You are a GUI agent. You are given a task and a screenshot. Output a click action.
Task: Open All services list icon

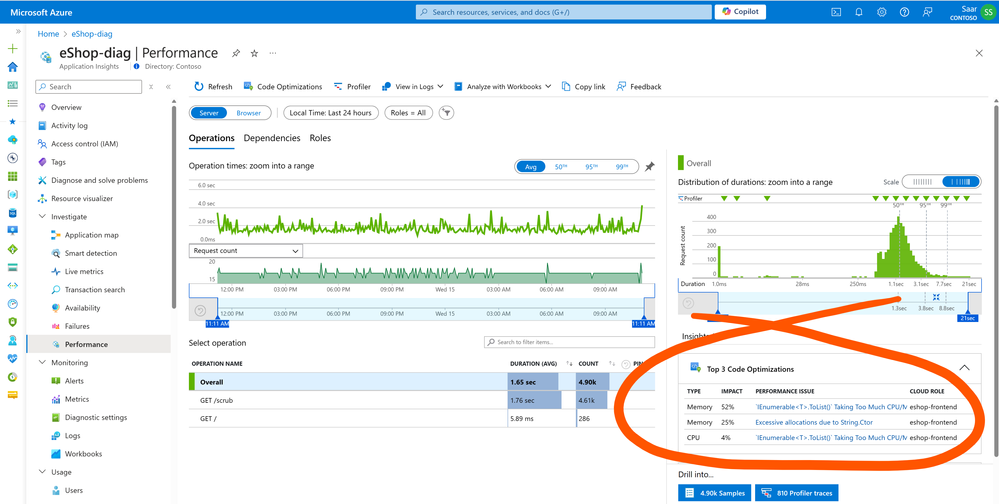tap(13, 103)
